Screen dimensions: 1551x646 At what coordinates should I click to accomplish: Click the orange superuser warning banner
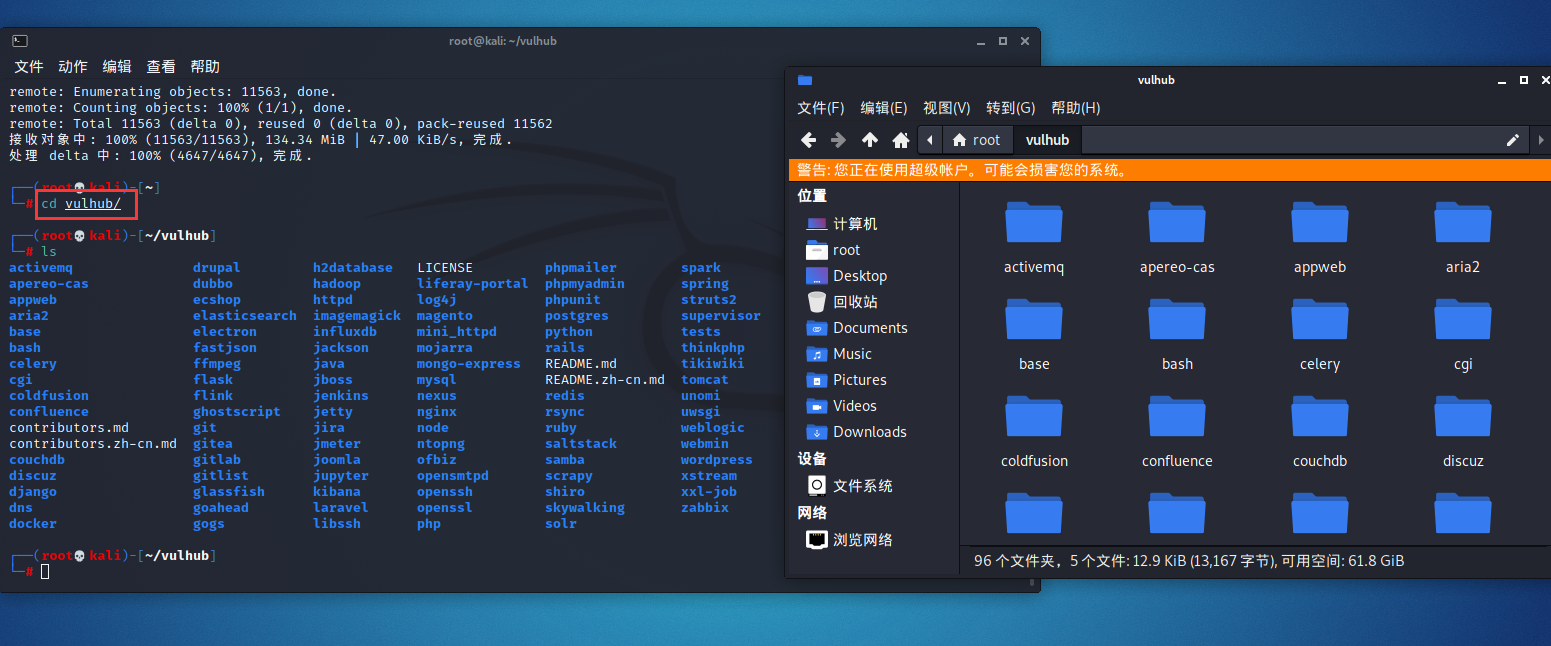pyautogui.click(x=1169, y=170)
